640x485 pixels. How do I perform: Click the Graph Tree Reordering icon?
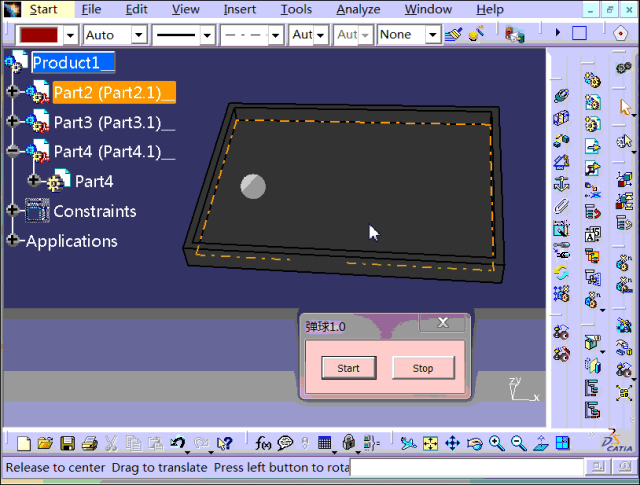pyautogui.click(x=593, y=212)
